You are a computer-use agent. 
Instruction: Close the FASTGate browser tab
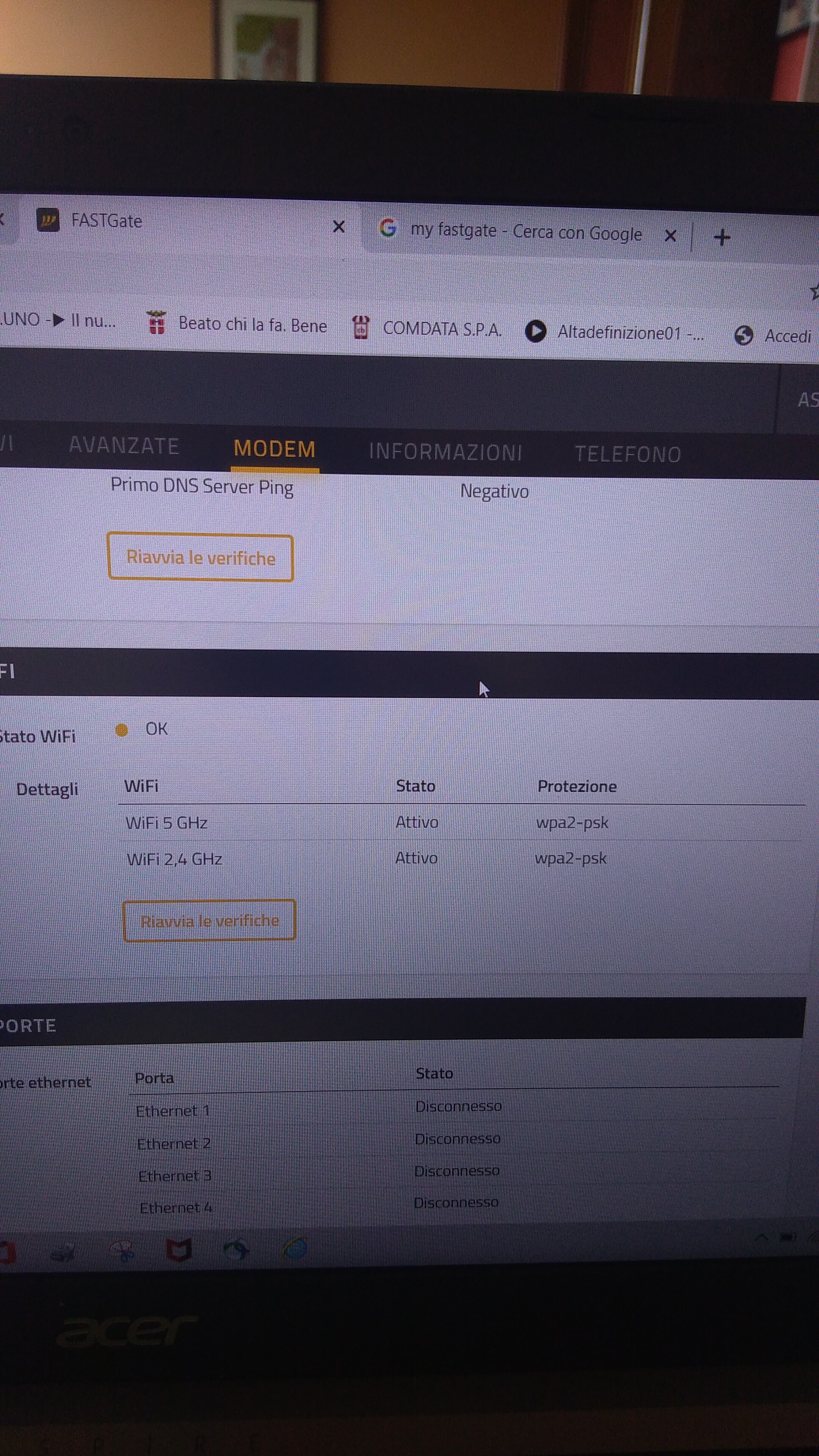(339, 227)
